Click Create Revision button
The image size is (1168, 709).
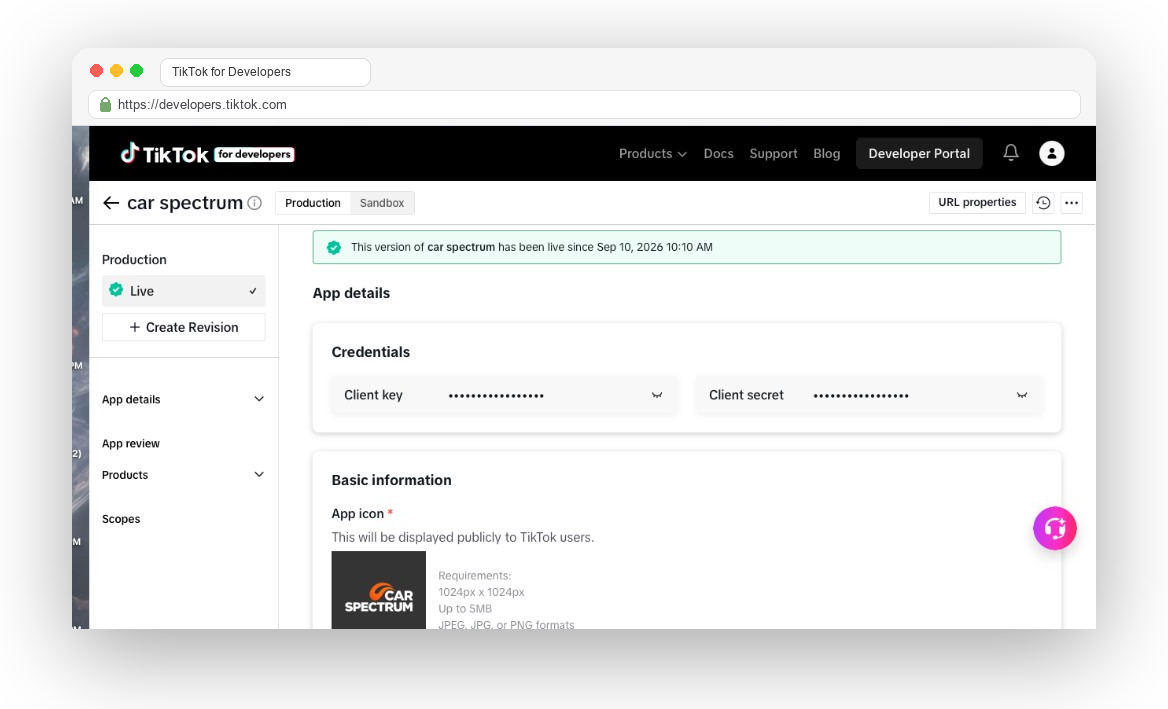click(183, 327)
